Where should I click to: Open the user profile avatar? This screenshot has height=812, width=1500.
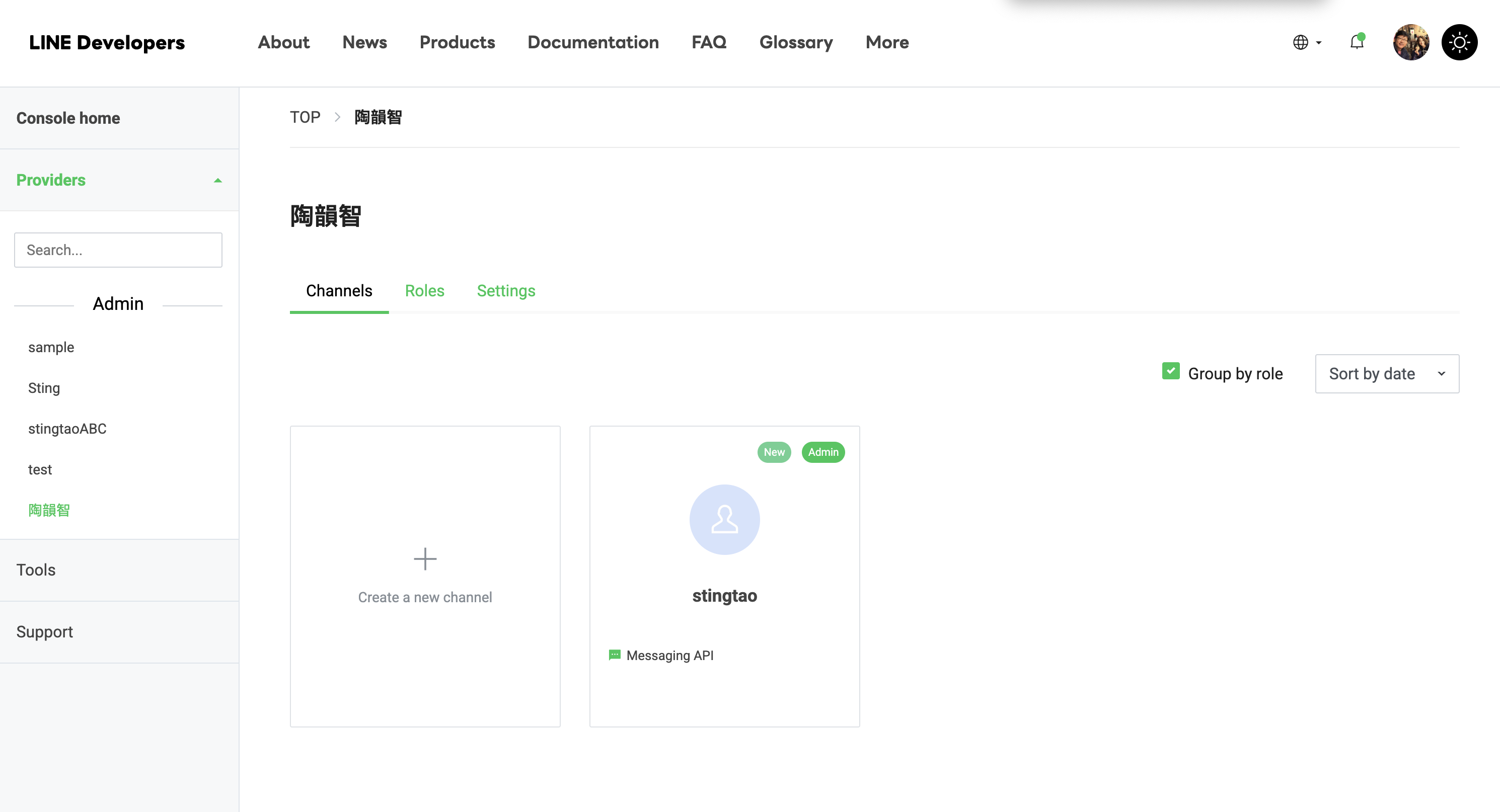1410,42
